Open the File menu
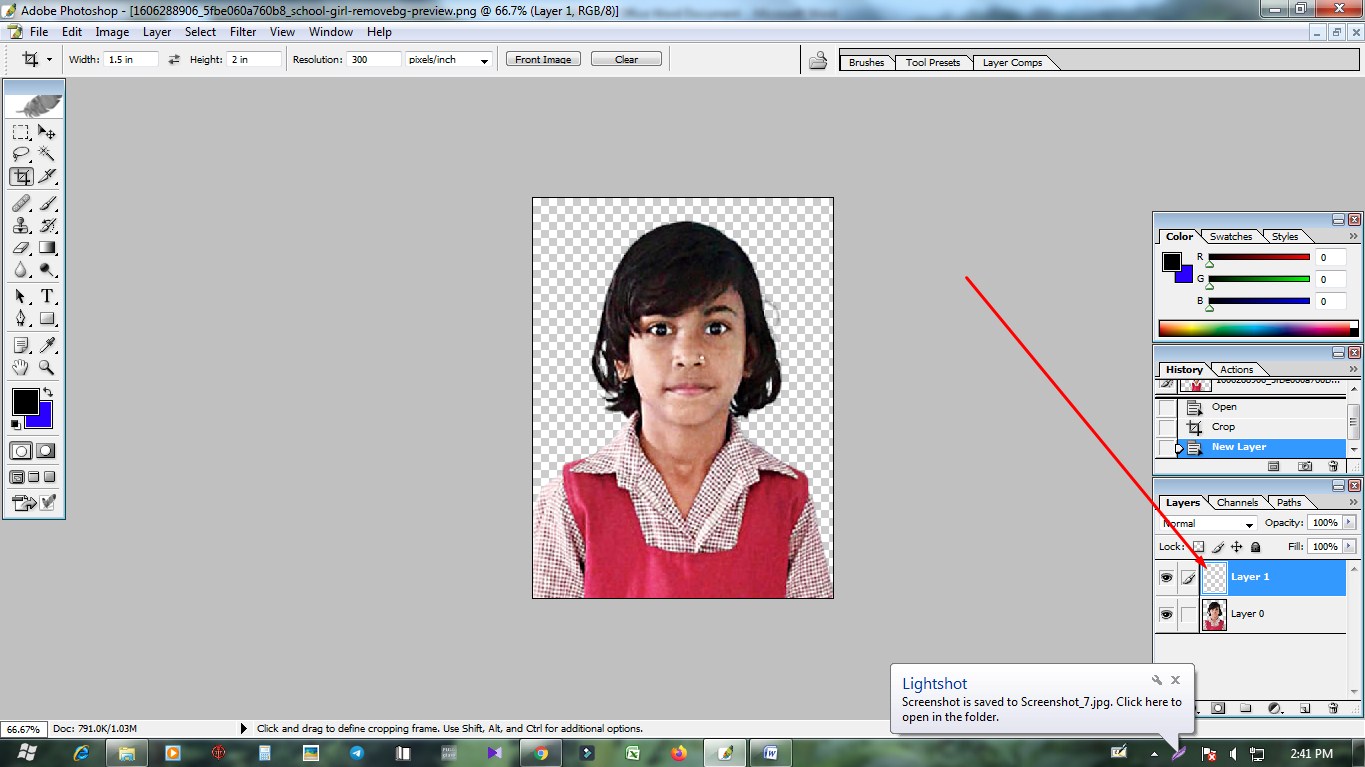 pos(39,32)
